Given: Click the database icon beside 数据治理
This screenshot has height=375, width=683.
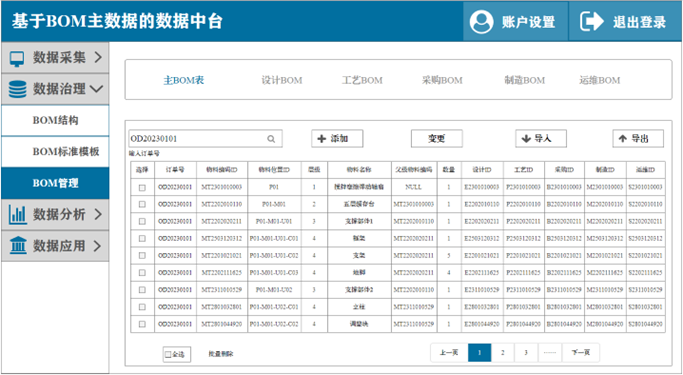Looking at the screenshot, I should [x=17, y=89].
